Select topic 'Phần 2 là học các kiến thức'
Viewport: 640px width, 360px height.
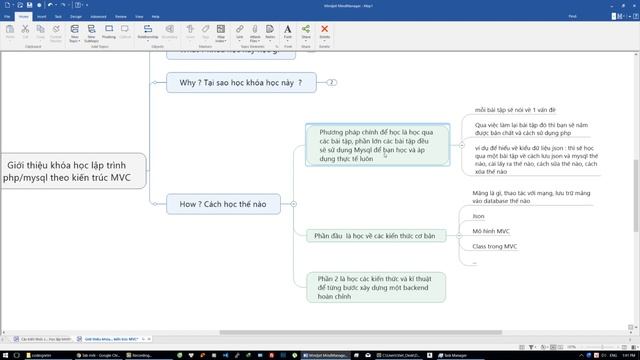[376, 287]
